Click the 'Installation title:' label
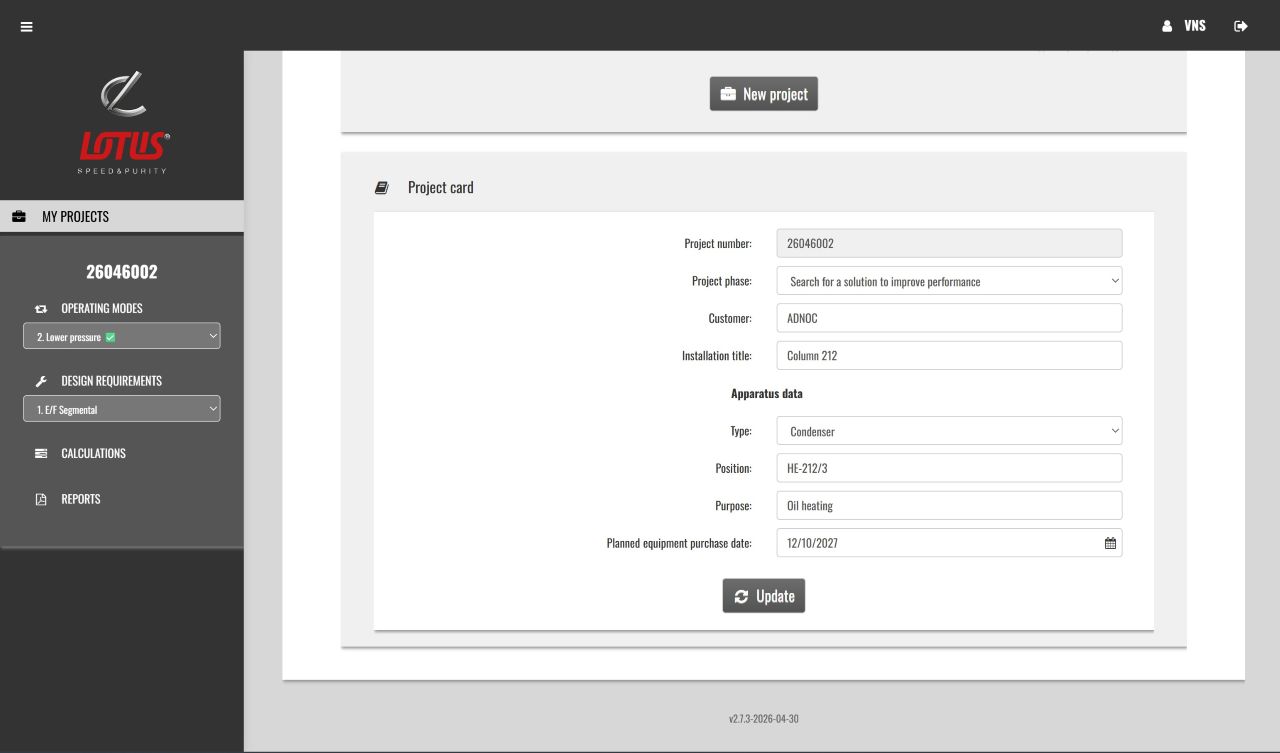 [x=717, y=355]
